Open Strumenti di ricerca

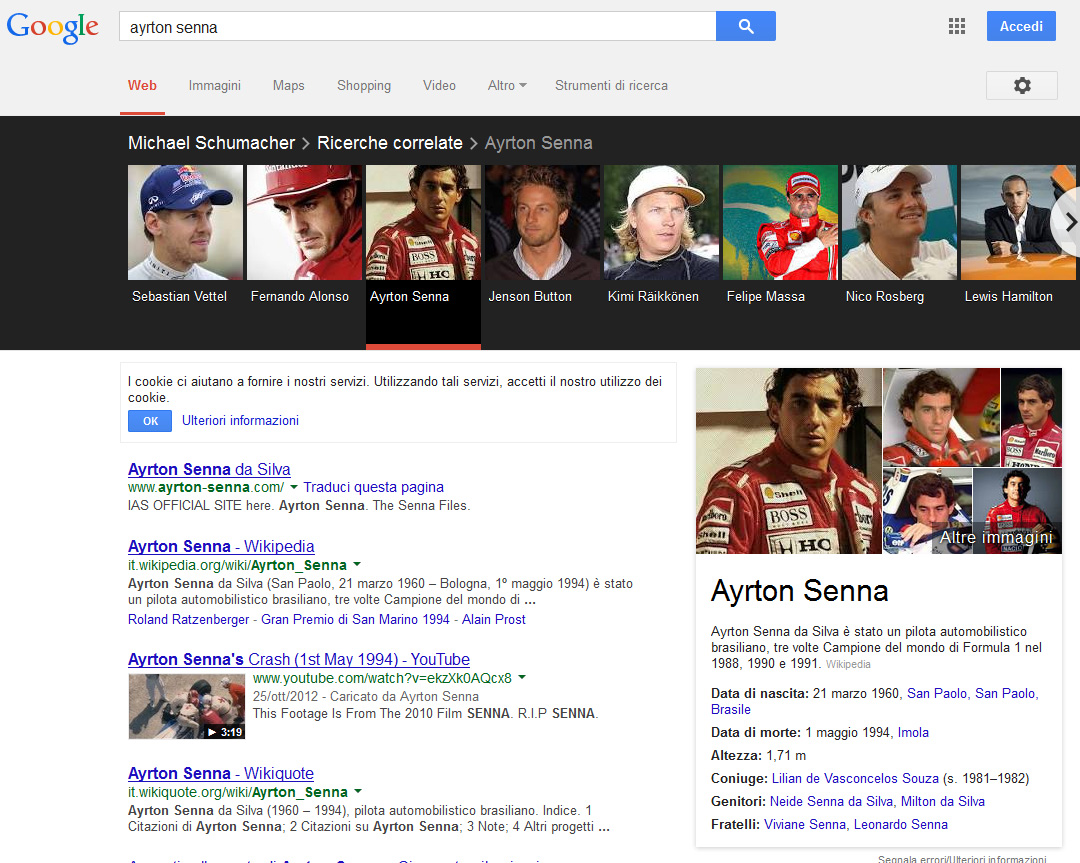coord(611,86)
